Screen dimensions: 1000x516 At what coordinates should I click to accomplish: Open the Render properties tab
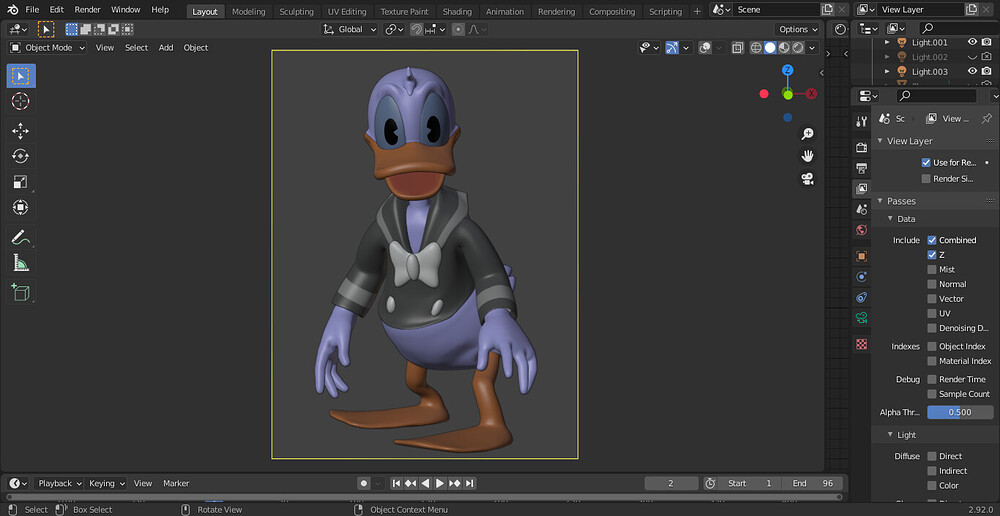click(862, 148)
